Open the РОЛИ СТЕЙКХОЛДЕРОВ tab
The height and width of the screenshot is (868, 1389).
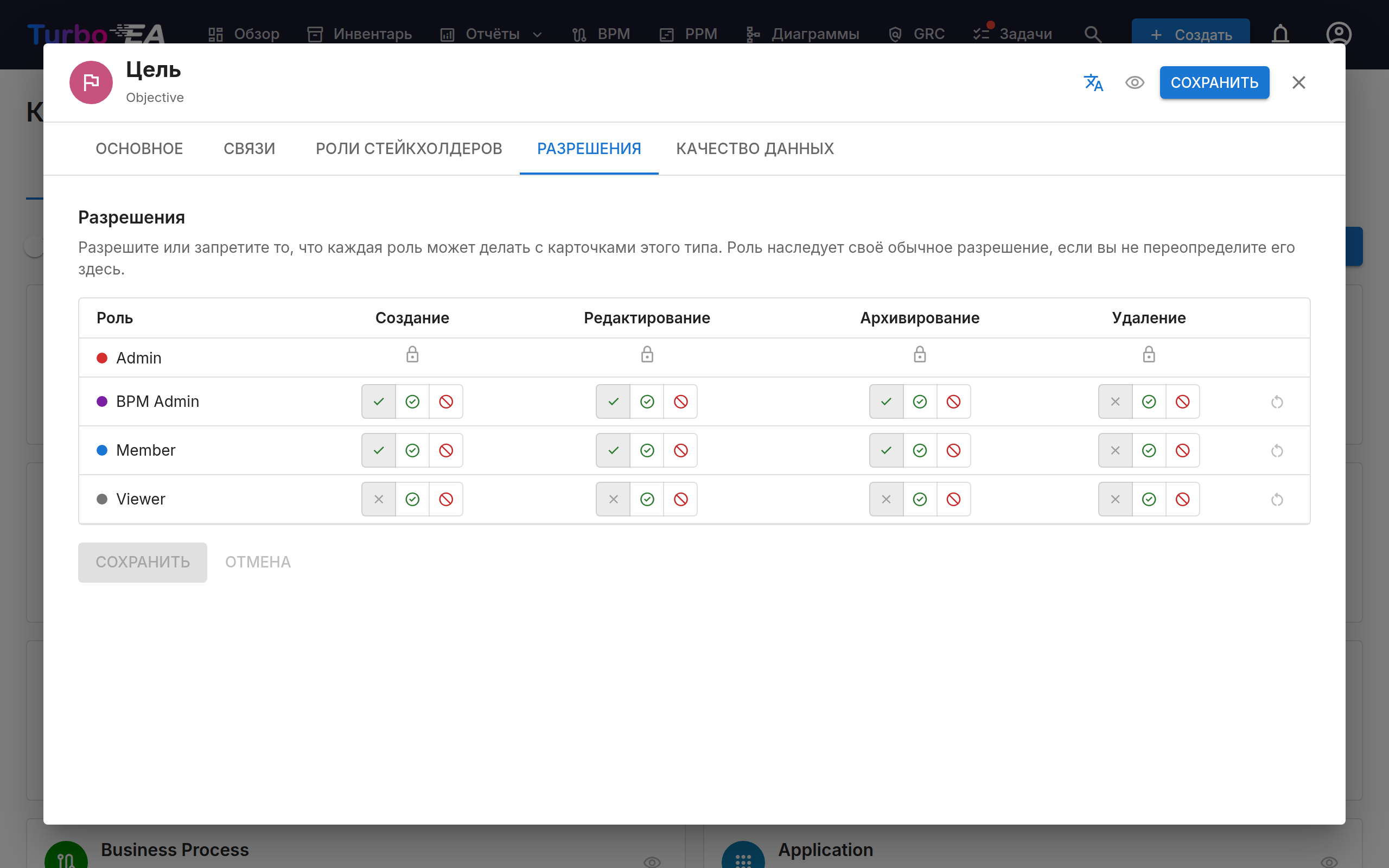pos(409,149)
